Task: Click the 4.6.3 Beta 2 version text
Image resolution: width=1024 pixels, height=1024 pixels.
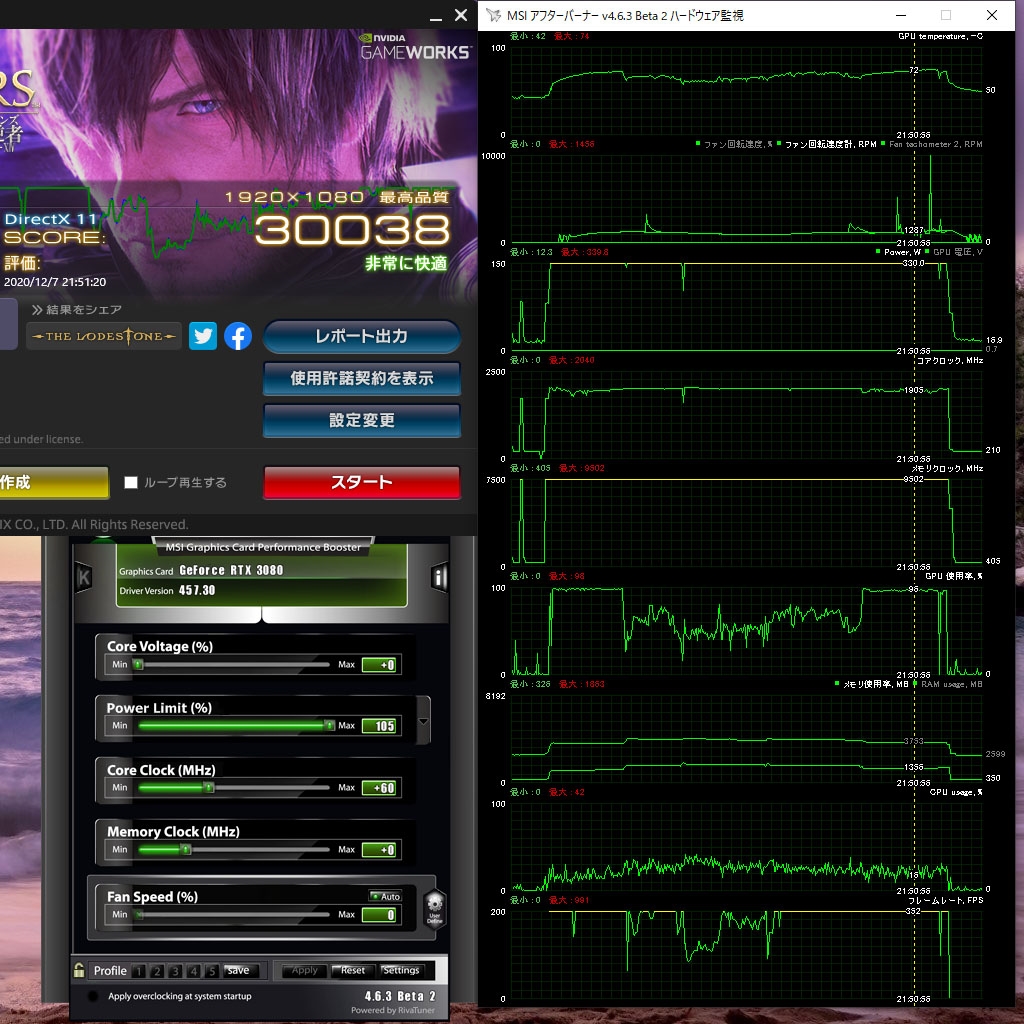Action: [x=400, y=996]
